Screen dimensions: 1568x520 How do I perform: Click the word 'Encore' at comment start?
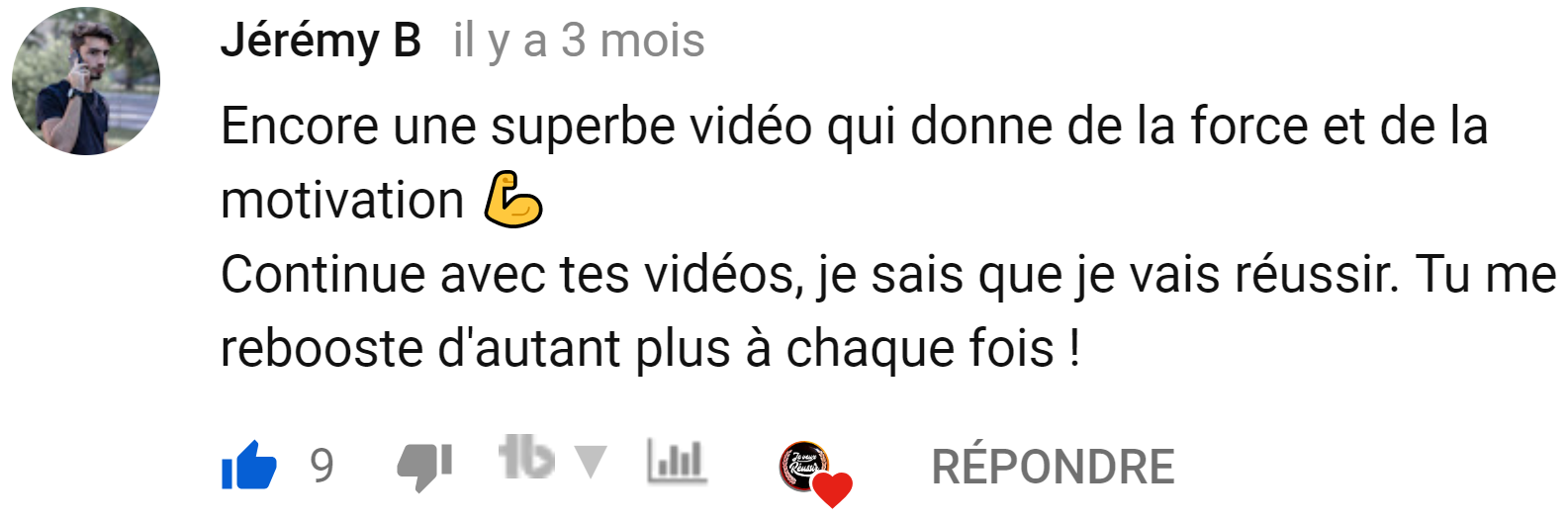point(300,127)
